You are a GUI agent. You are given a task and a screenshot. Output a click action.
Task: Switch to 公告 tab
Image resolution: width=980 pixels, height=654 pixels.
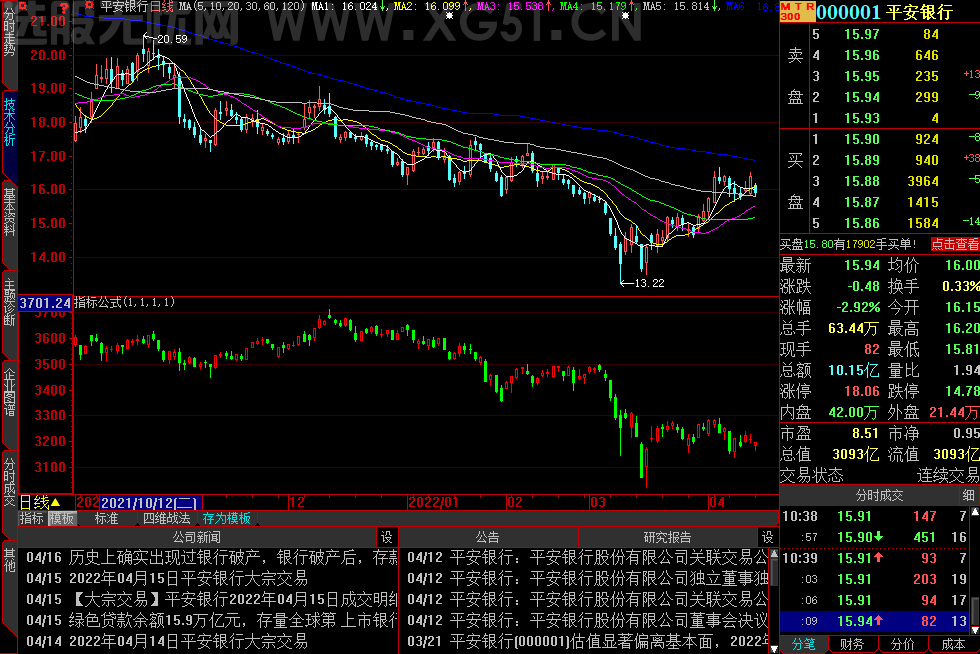tap(488, 537)
